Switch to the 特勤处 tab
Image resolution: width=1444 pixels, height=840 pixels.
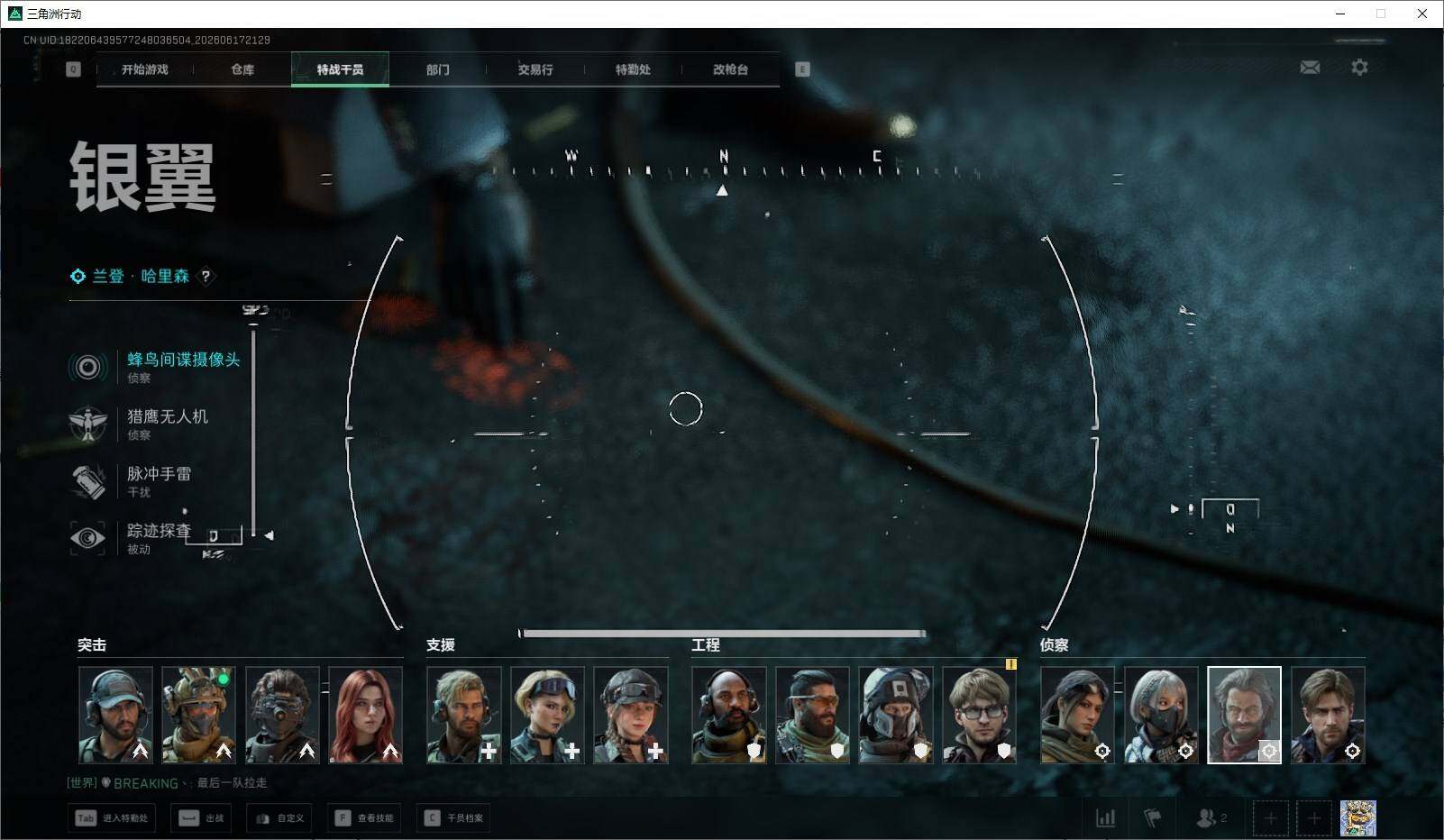633,69
